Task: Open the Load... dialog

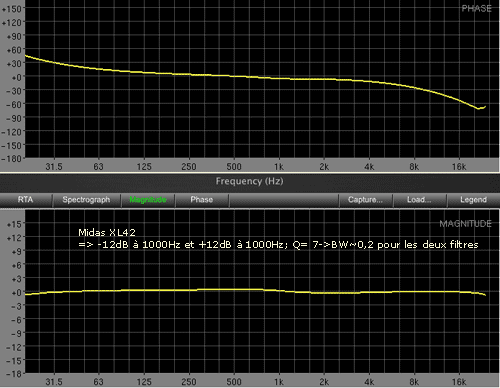Action: (x=419, y=200)
